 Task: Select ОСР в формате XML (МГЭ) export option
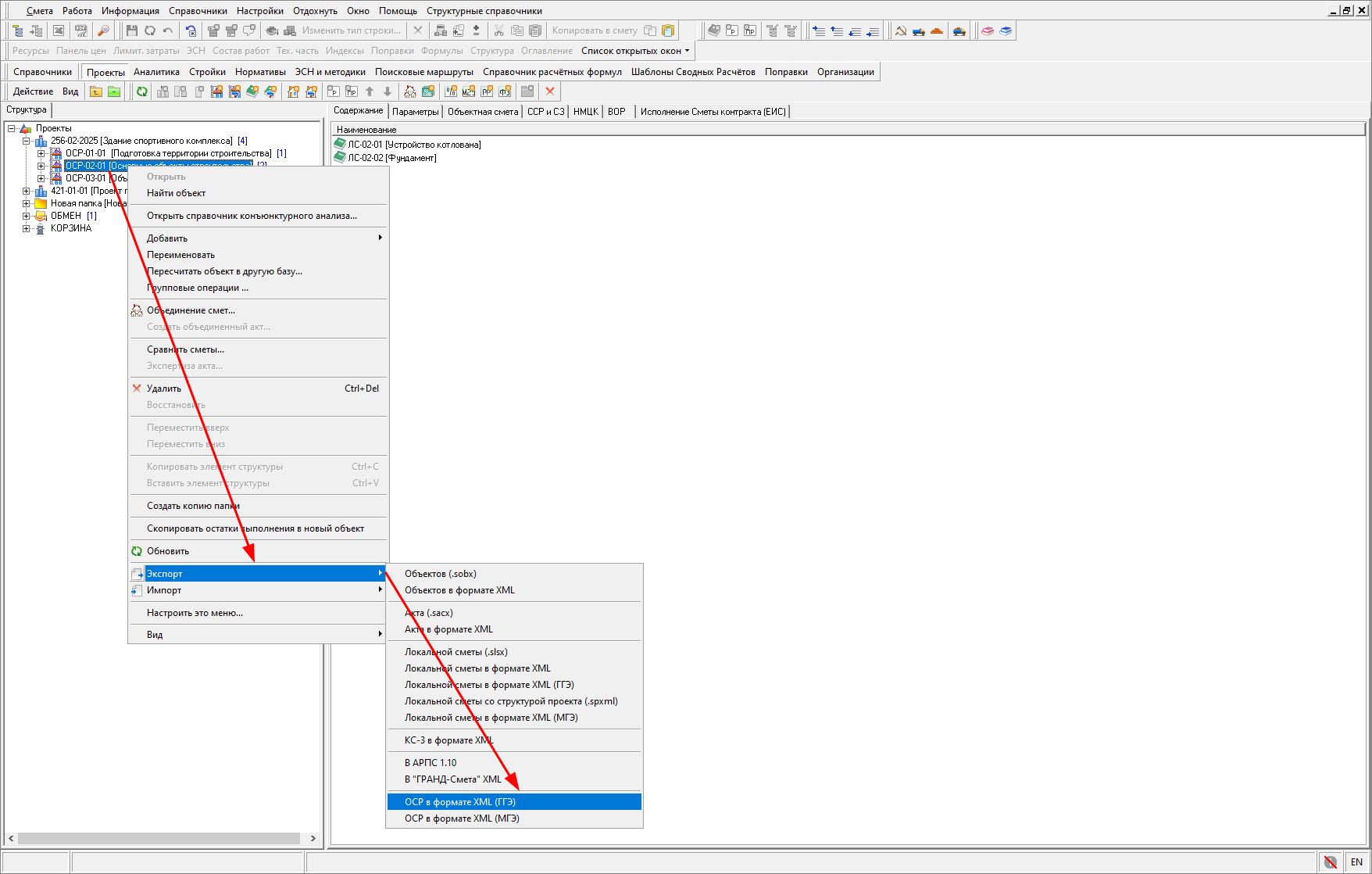[462, 818]
